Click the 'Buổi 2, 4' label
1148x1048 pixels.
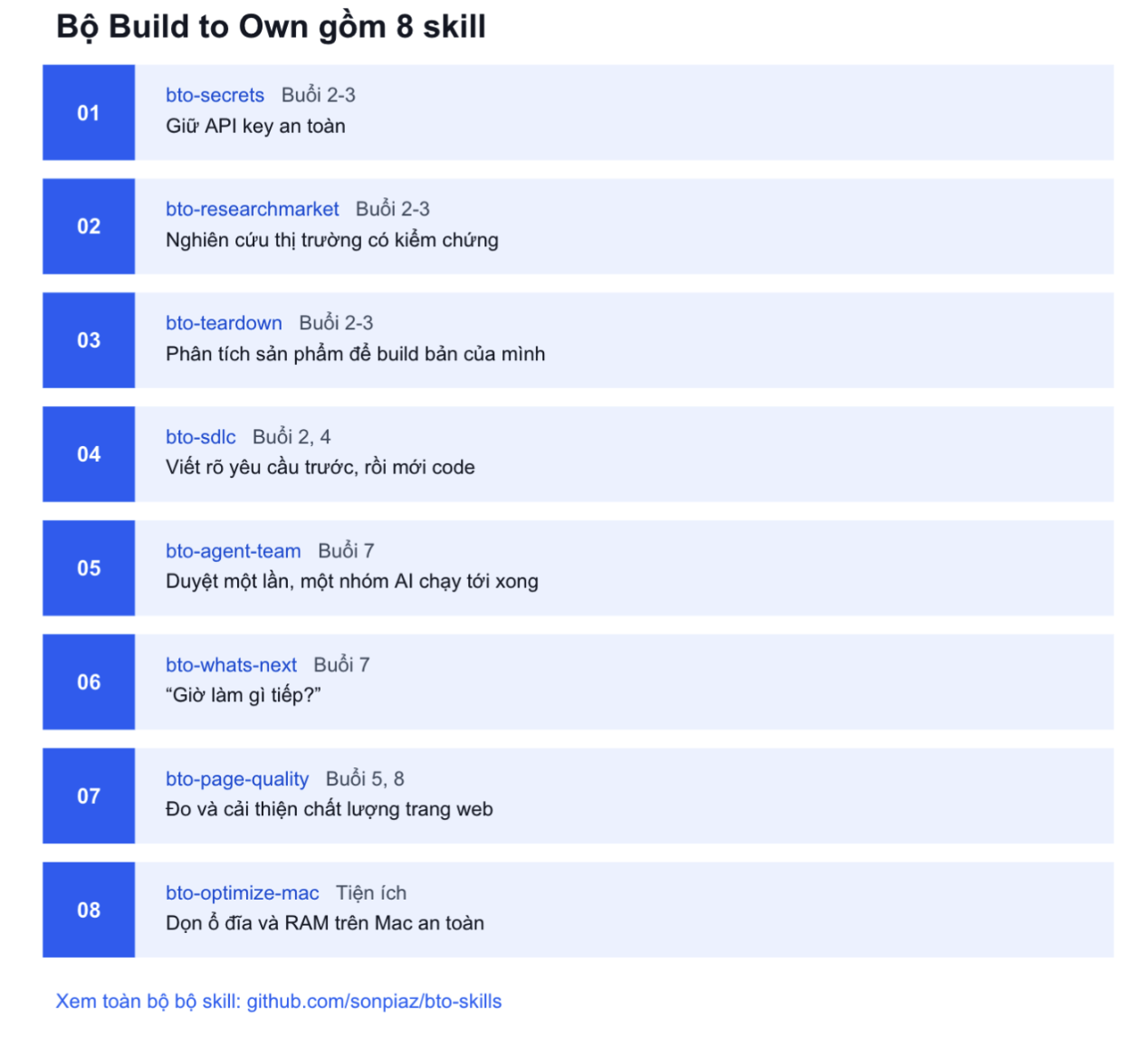coord(292,437)
